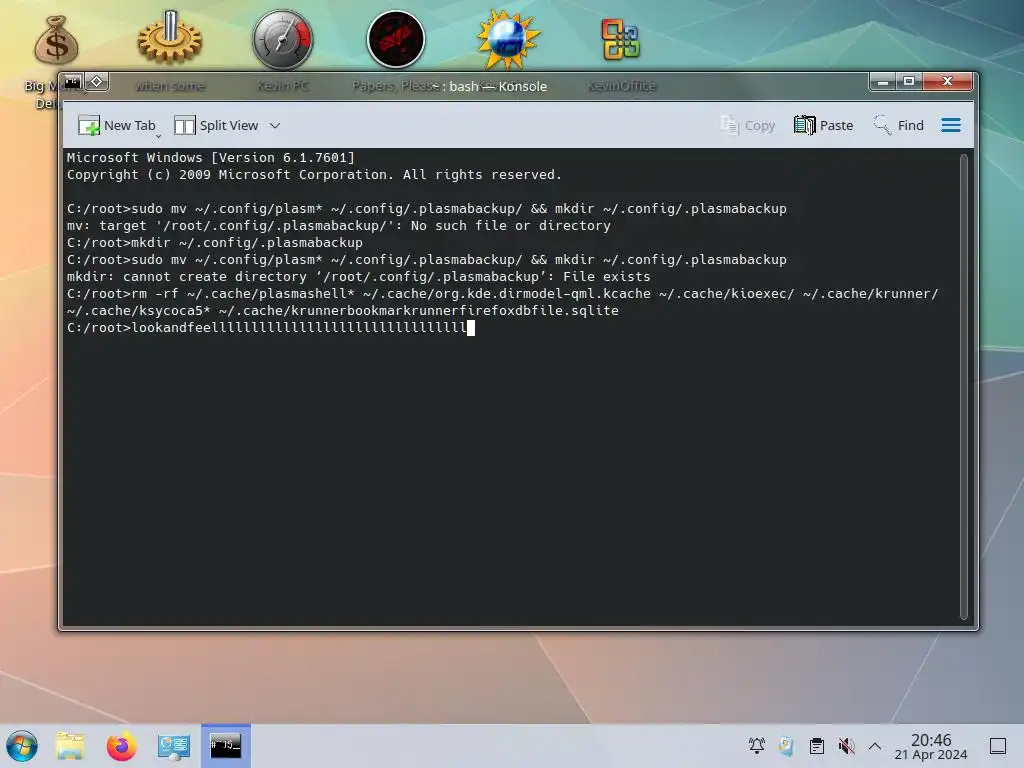The height and width of the screenshot is (768, 1024).
Task: Click the Copy button in Konsole toolbar
Action: click(747, 125)
